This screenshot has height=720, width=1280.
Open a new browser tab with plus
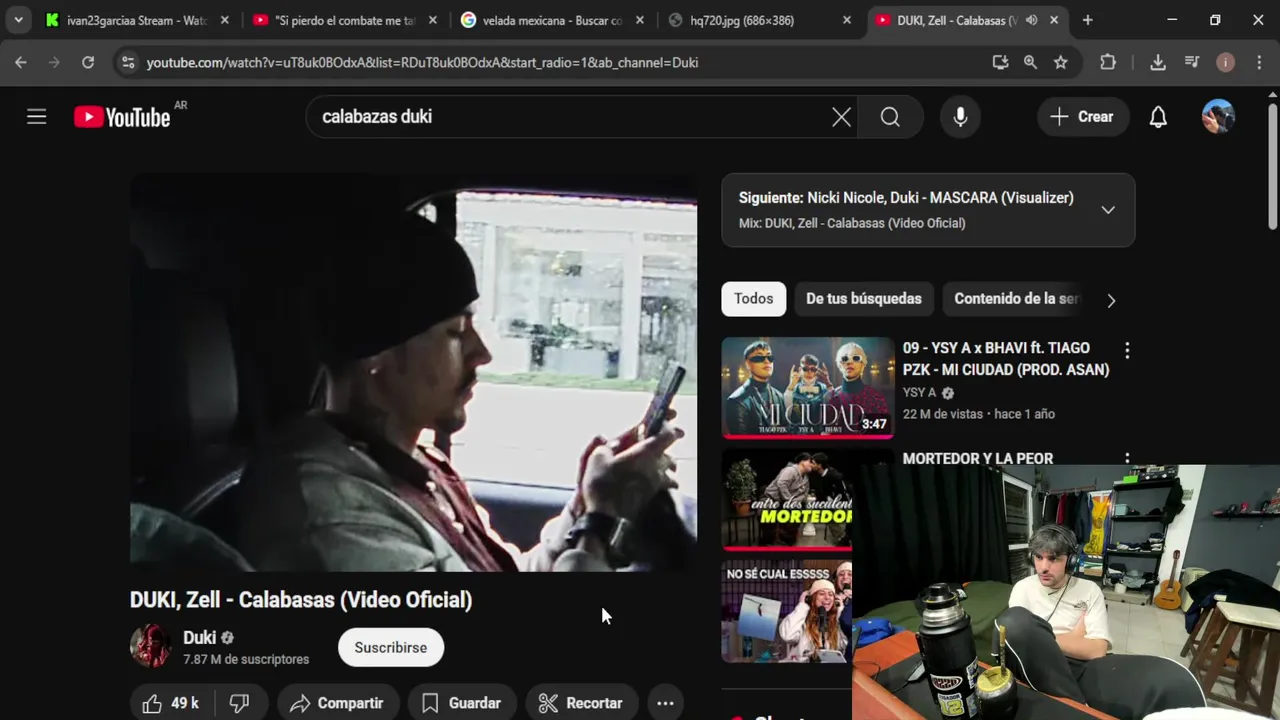1088,20
